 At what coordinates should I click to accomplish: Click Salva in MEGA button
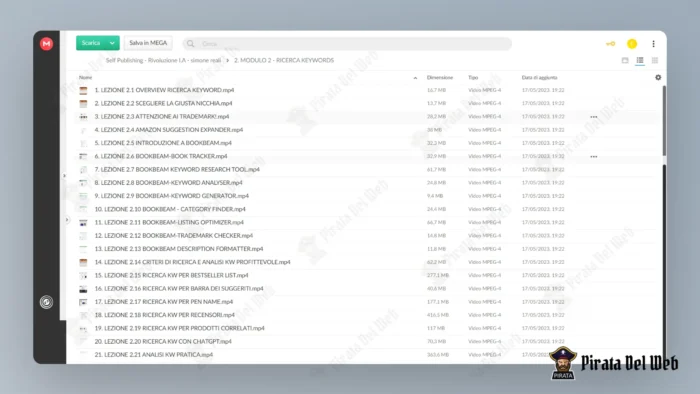click(x=148, y=43)
